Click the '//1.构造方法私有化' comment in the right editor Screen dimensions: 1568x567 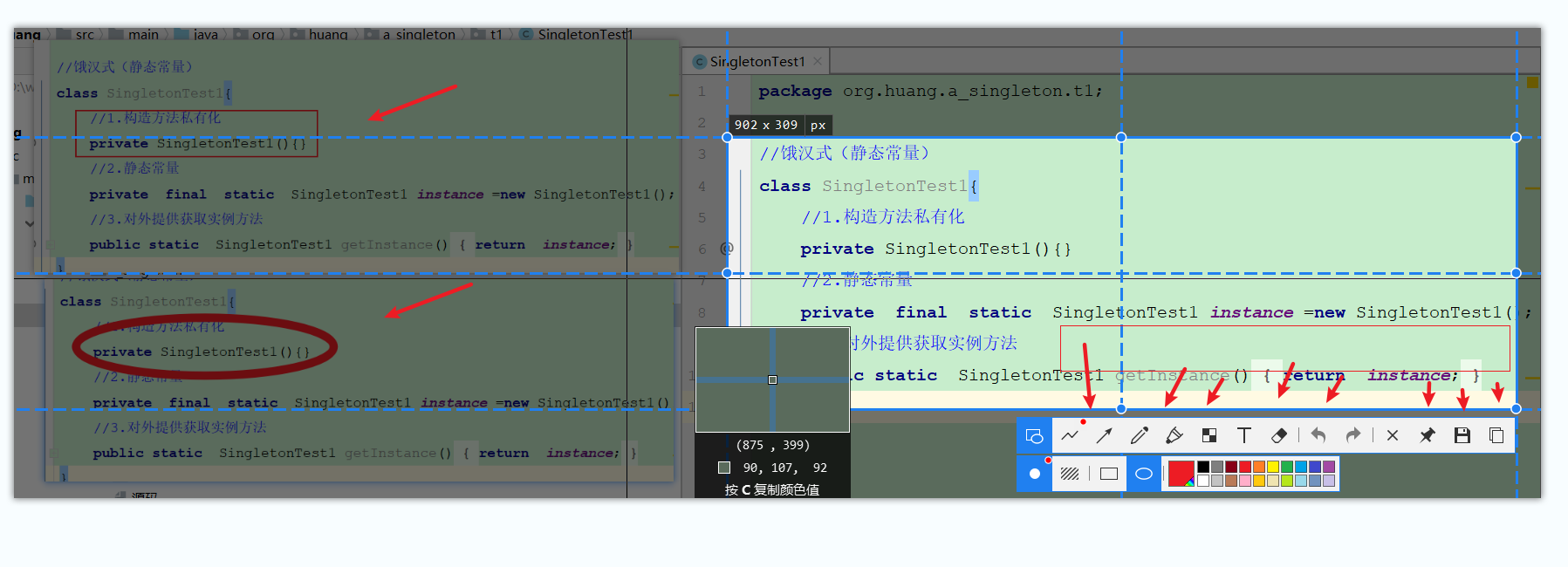coord(883,216)
